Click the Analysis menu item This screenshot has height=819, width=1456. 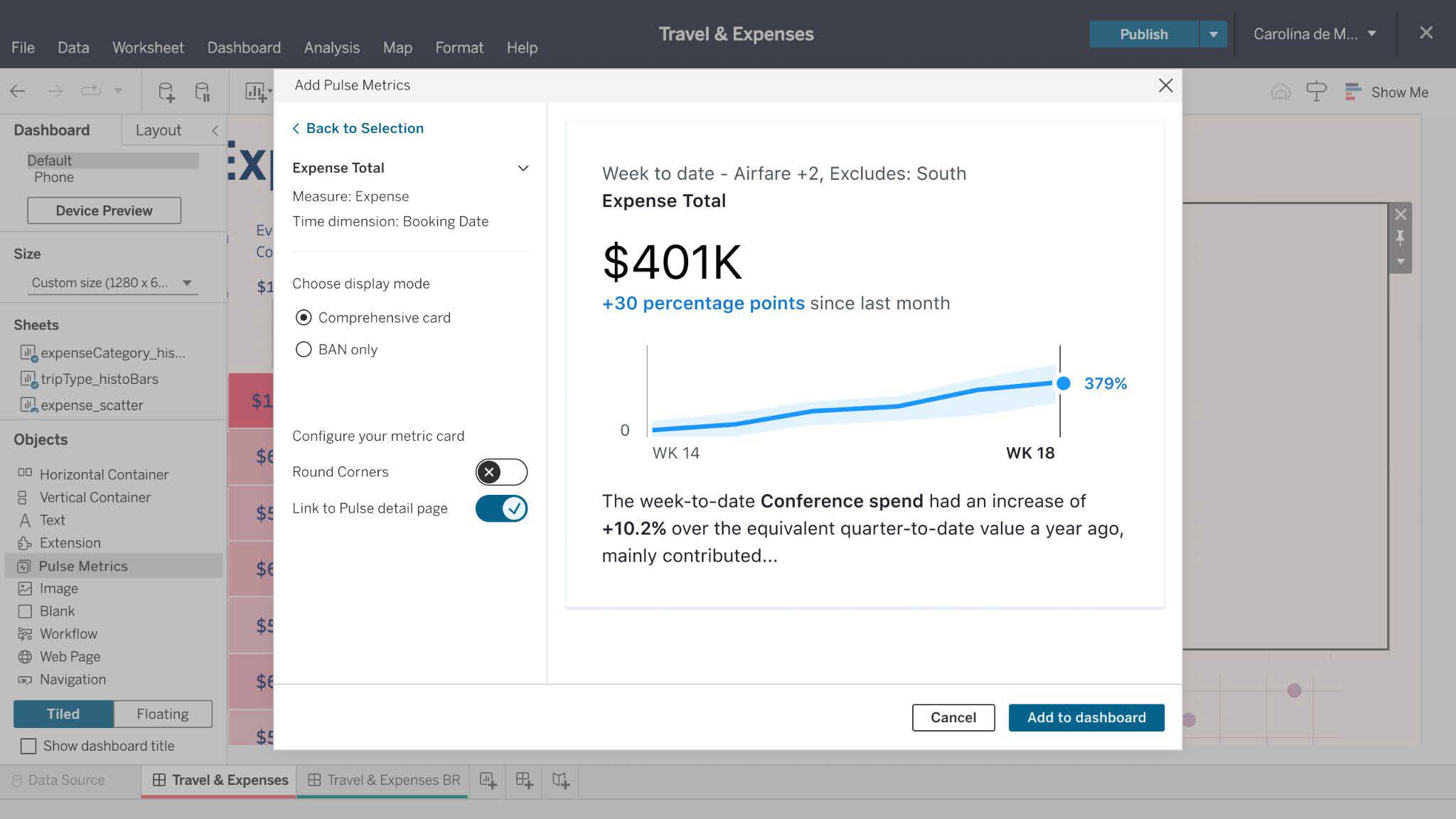pos(332,48)
